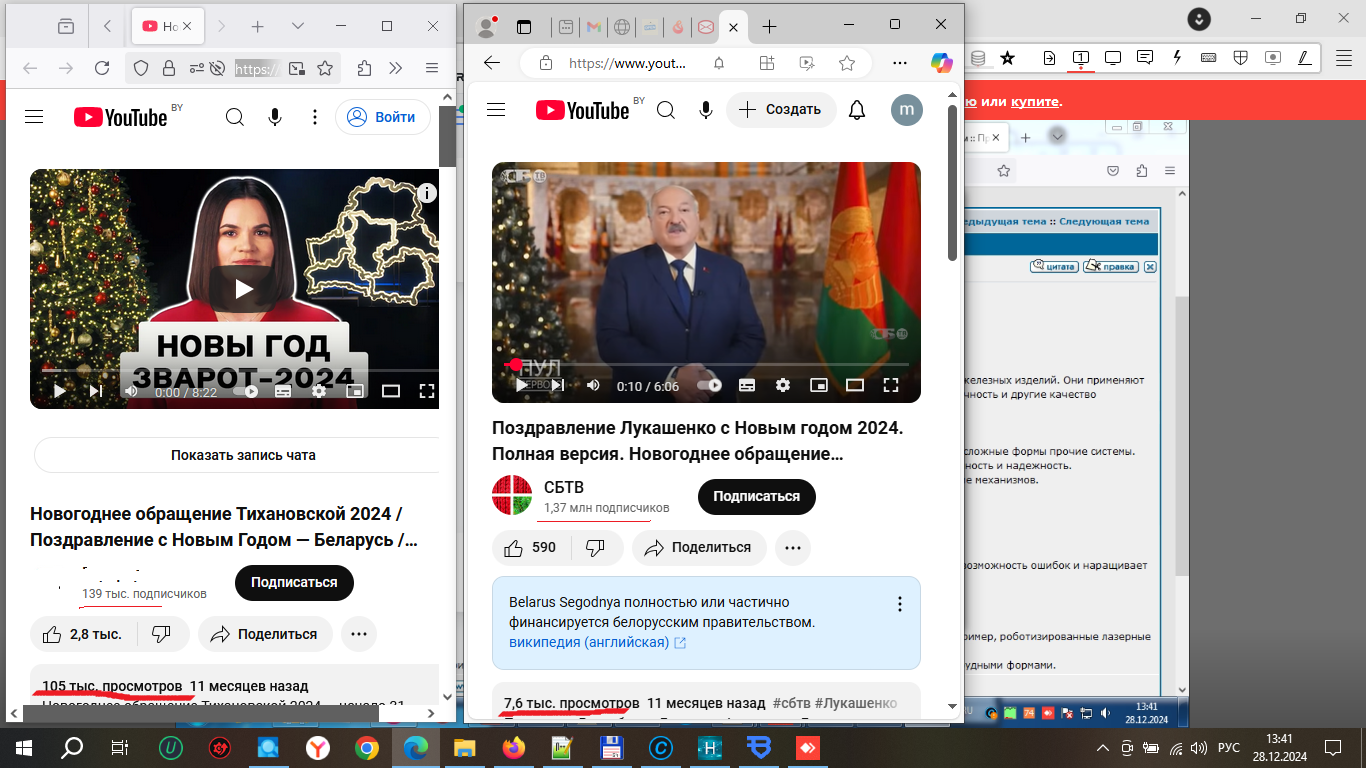Click Показать запись чата button
Image resolution: width=1366 pixels, height=768 pixels.
(x=243, y=455)
